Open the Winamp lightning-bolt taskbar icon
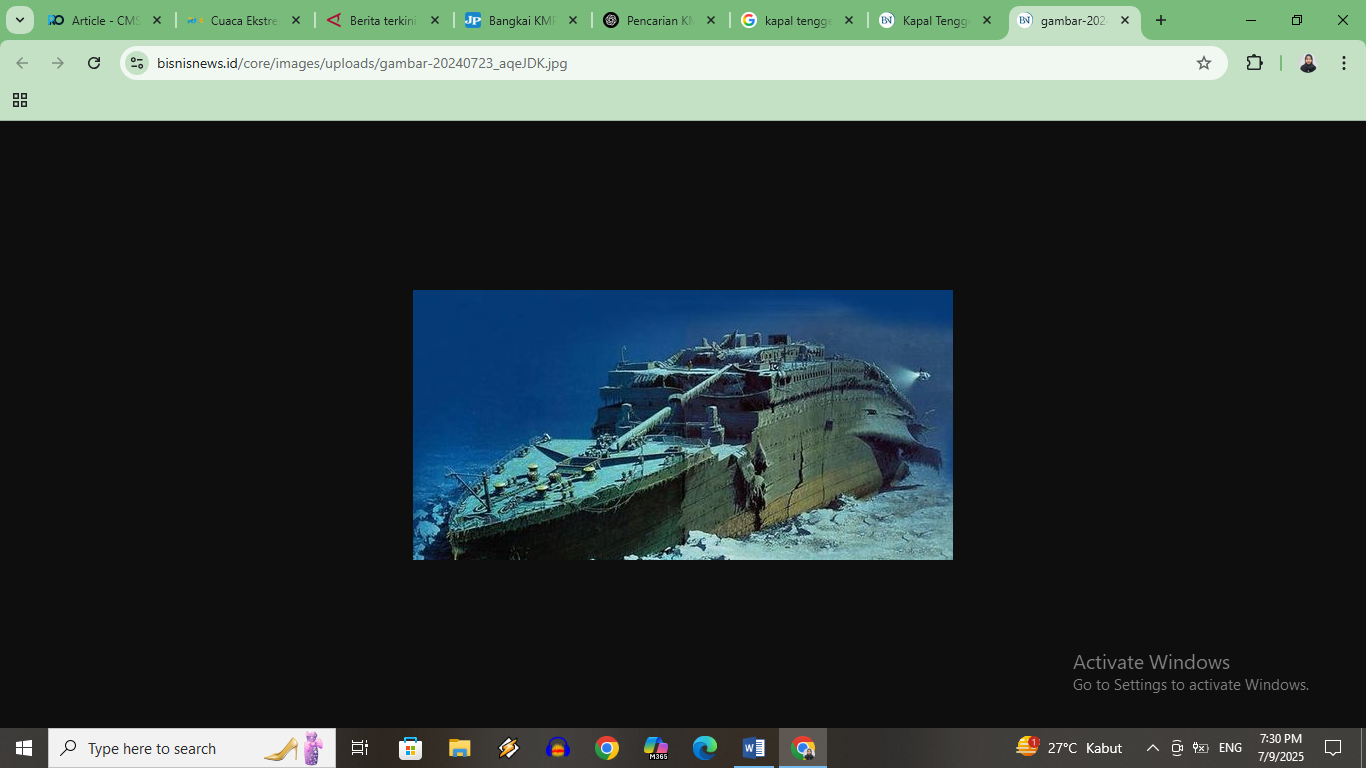Viewport: 1366px width, 768px height. 508,748
